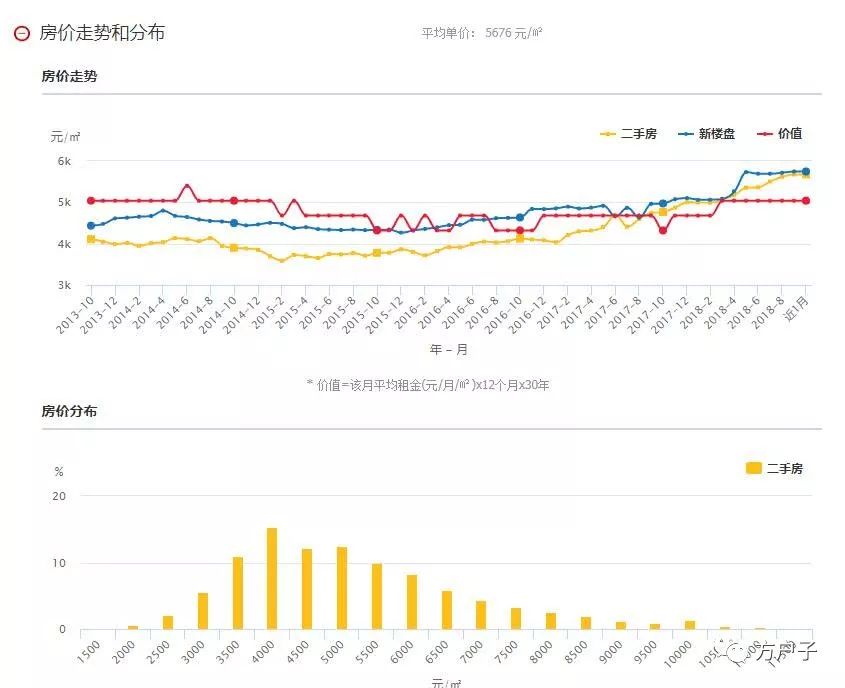
Task: Collapse the 房价走势和分布 section with red minus icon
Action: coord(22,33)
